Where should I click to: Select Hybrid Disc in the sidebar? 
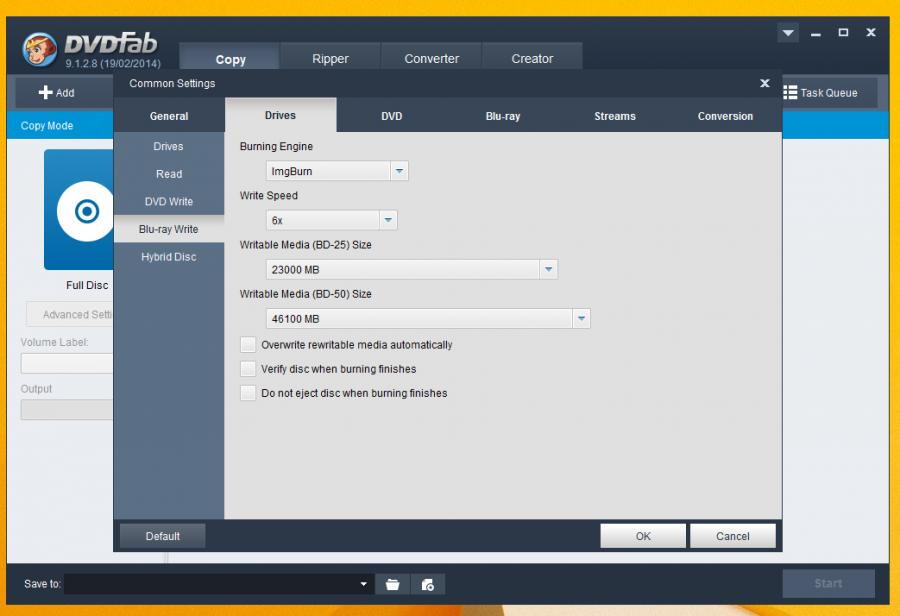(168, 257)
